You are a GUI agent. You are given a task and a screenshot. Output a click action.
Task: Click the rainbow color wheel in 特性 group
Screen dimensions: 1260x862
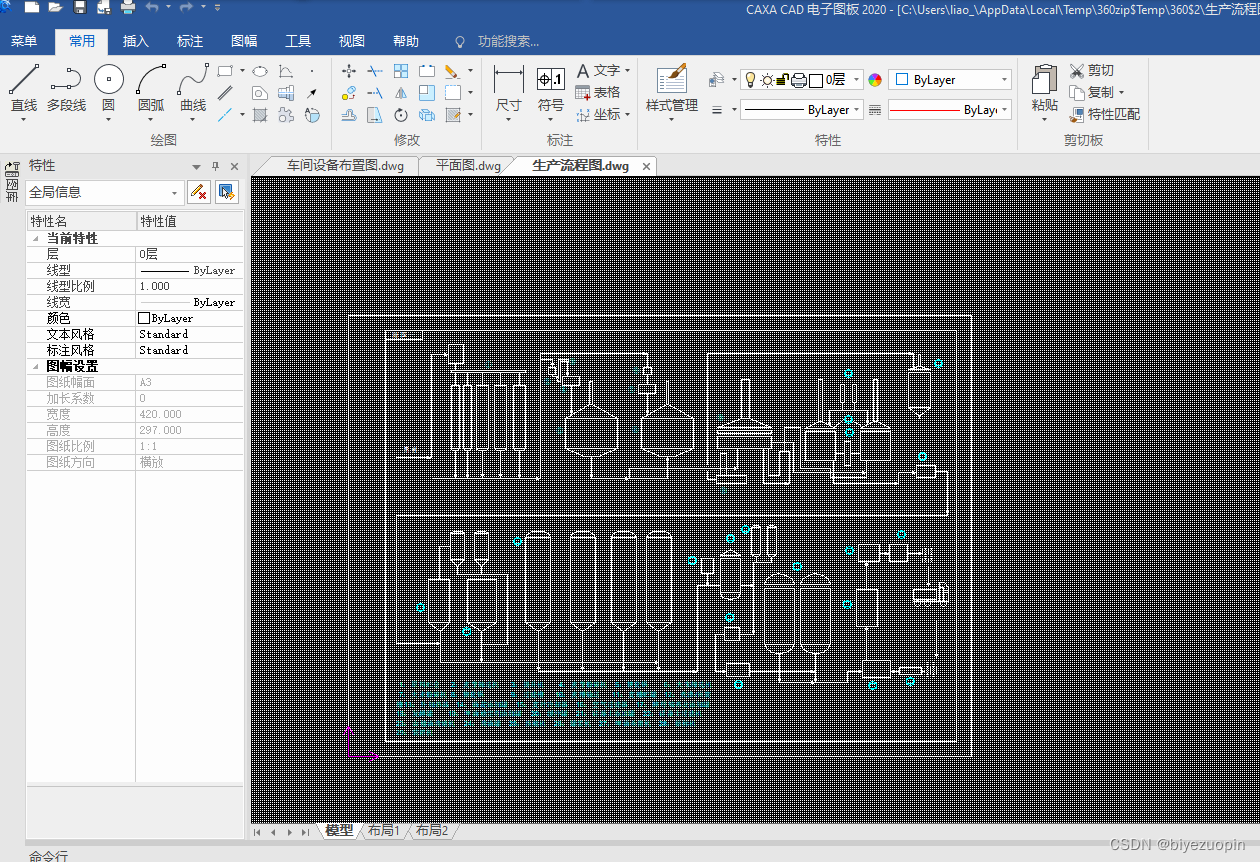point(875,80)
